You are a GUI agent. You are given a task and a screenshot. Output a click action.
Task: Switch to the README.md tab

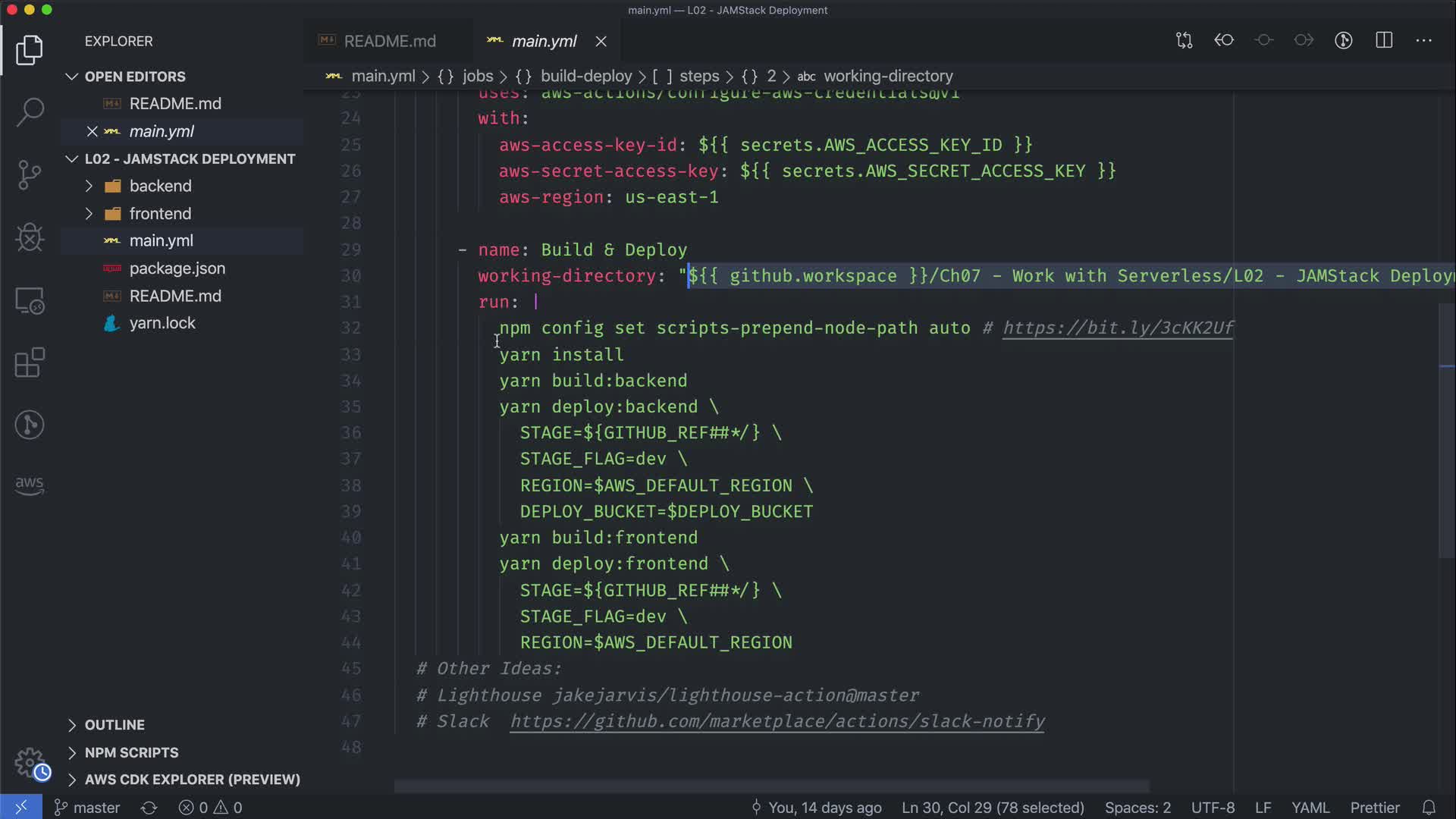[389, 41]
